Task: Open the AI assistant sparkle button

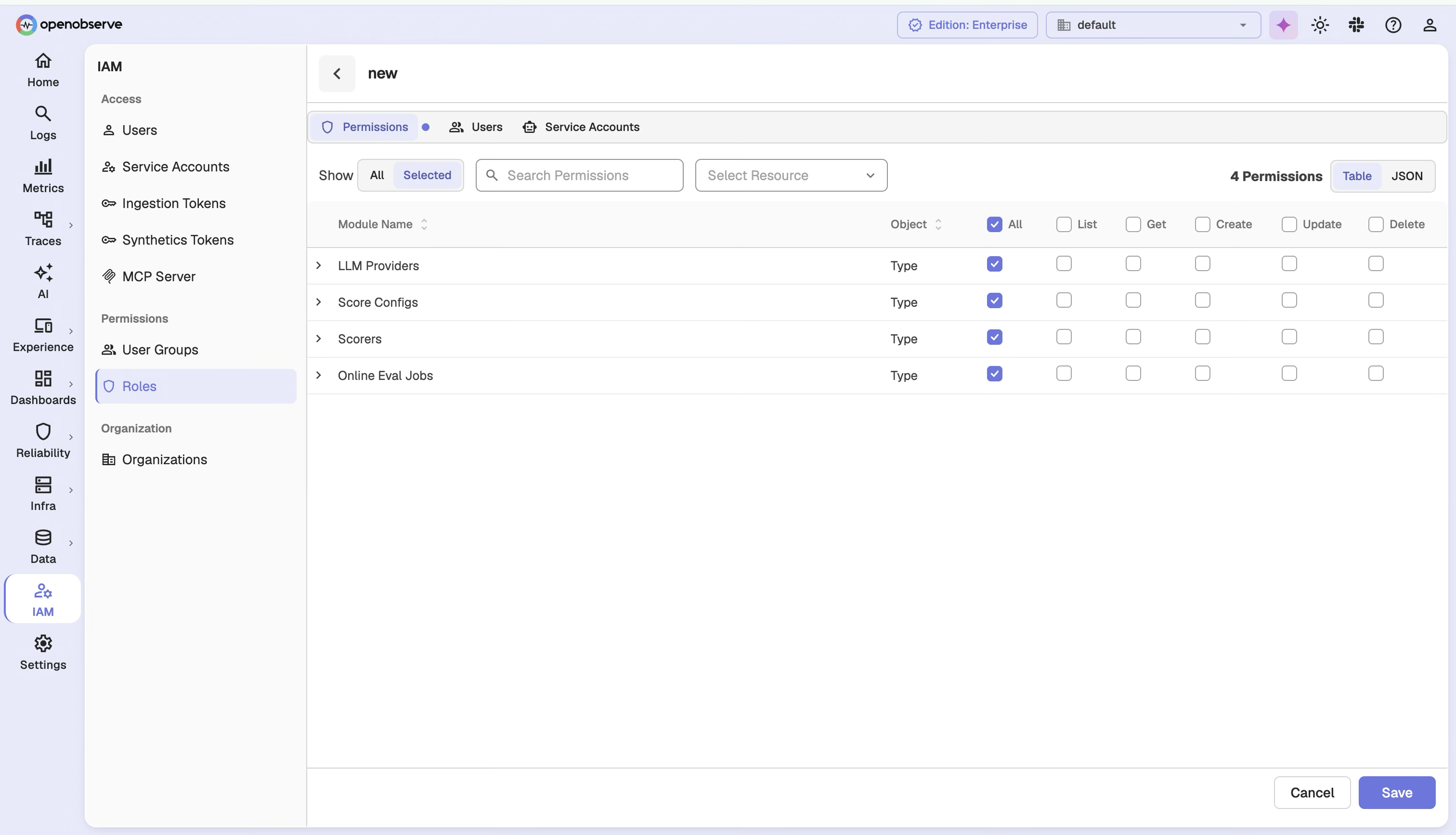Action: pos(1284,25)
